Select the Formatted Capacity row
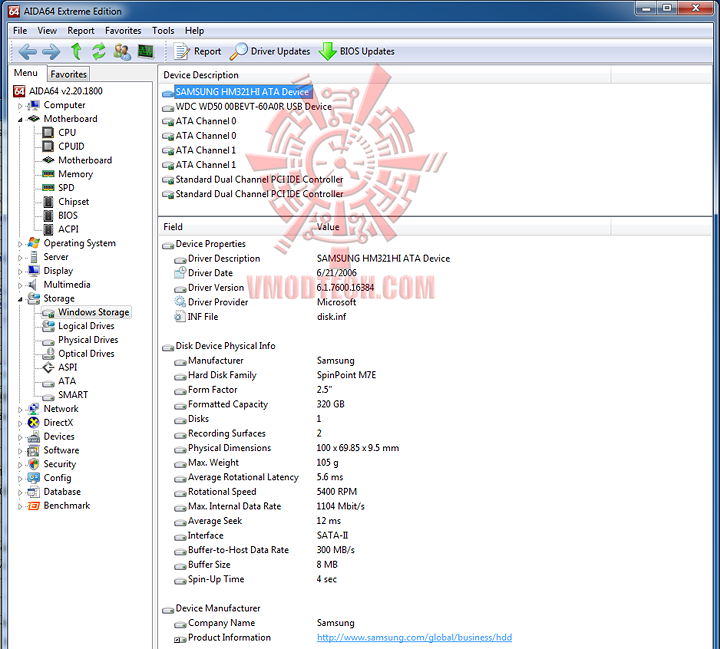 click(x=260, y=404)
